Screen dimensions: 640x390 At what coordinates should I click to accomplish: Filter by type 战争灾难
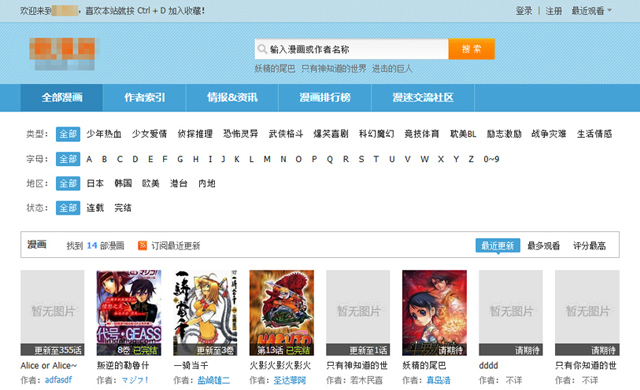[x=549, y=134]
